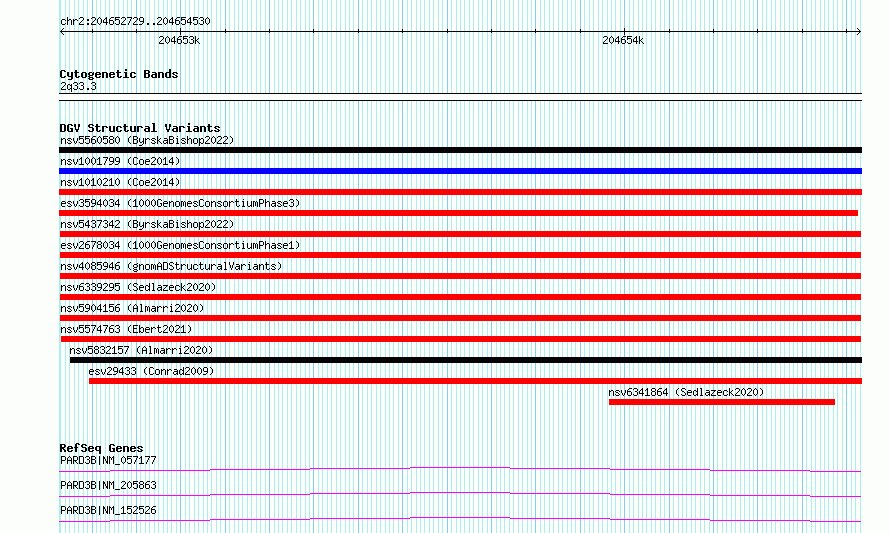This screenshot has height=533, width=890.
Task: Open variant esv3594034 (1000GenomesConsortiumPhase3)
Action: 180,203
